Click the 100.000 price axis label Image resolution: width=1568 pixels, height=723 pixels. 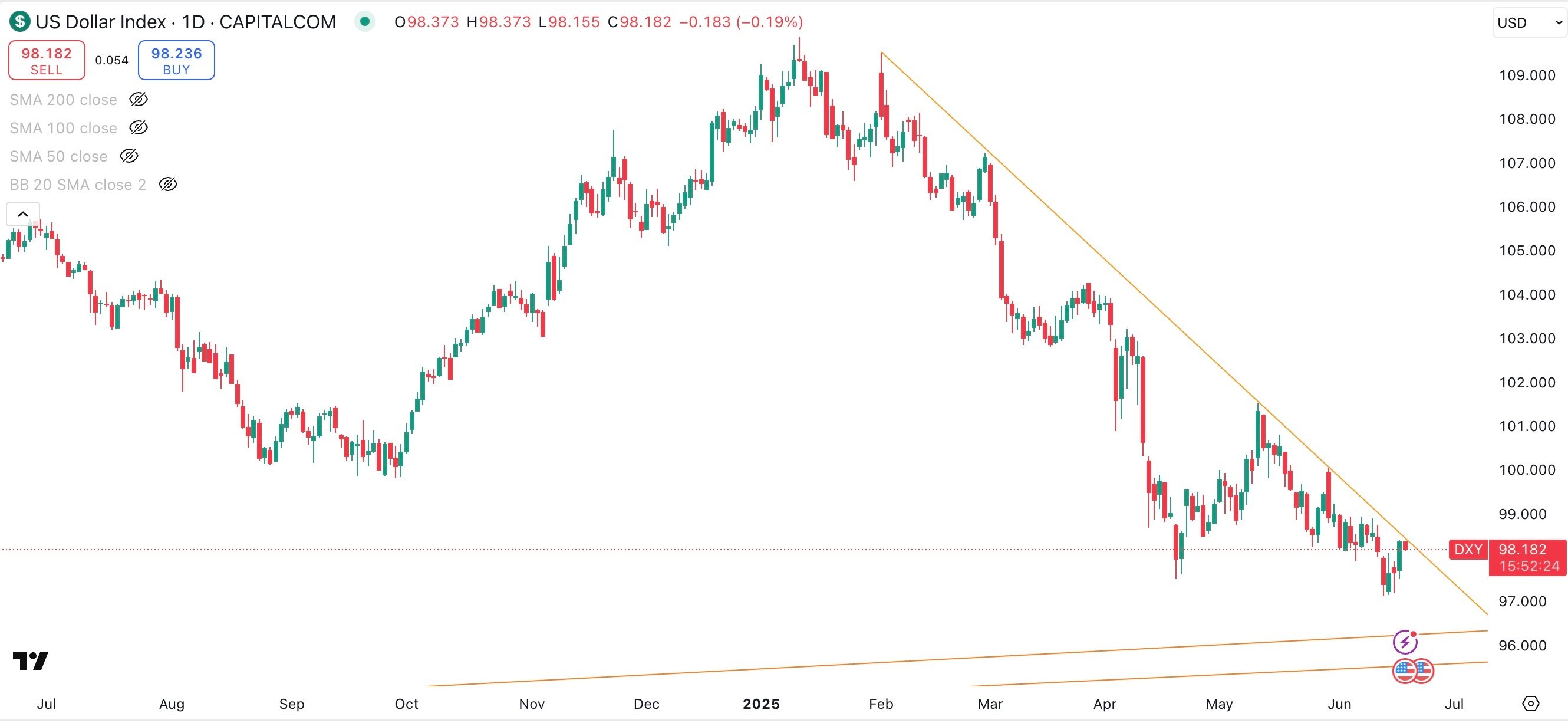(1527, 470)
